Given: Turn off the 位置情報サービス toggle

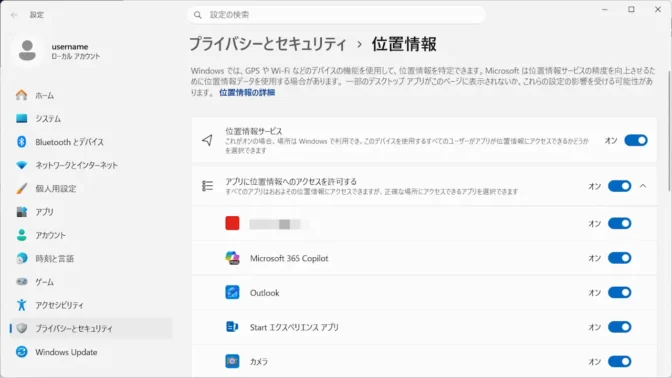Looking at the screenshot, I should click(x=636, y=140).
